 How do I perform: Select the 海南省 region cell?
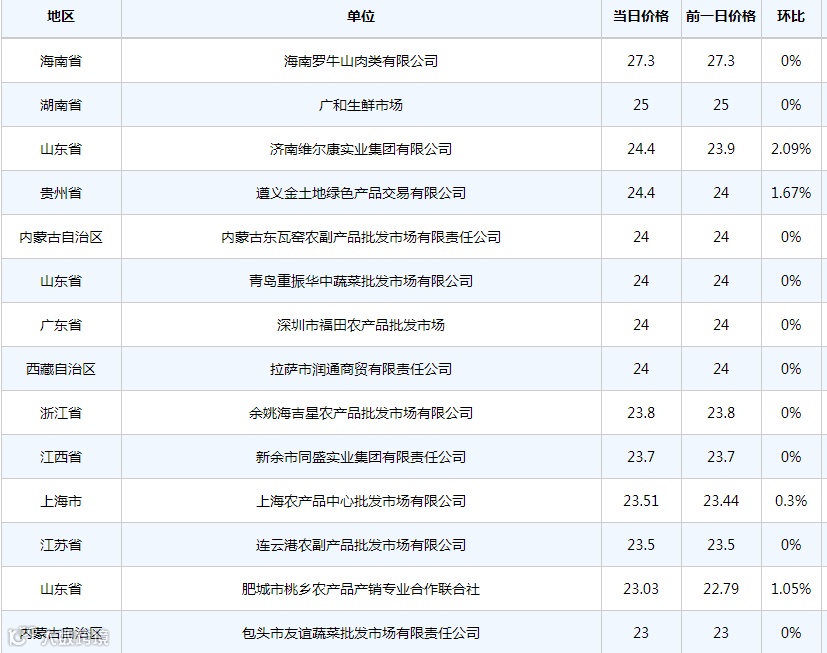[x=61, y=61]
